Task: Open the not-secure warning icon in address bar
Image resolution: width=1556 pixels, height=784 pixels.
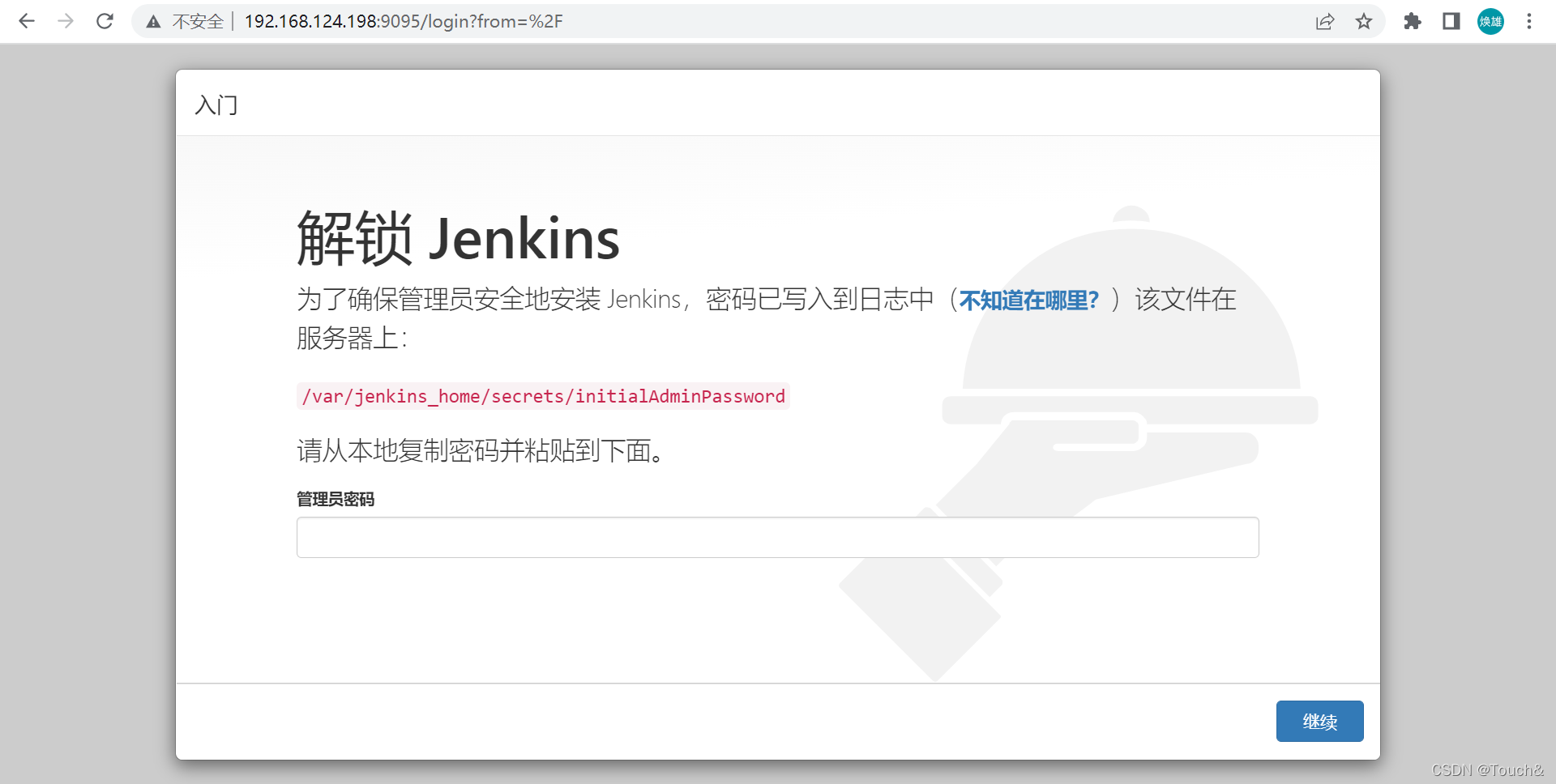Action: tap(153, 22)
